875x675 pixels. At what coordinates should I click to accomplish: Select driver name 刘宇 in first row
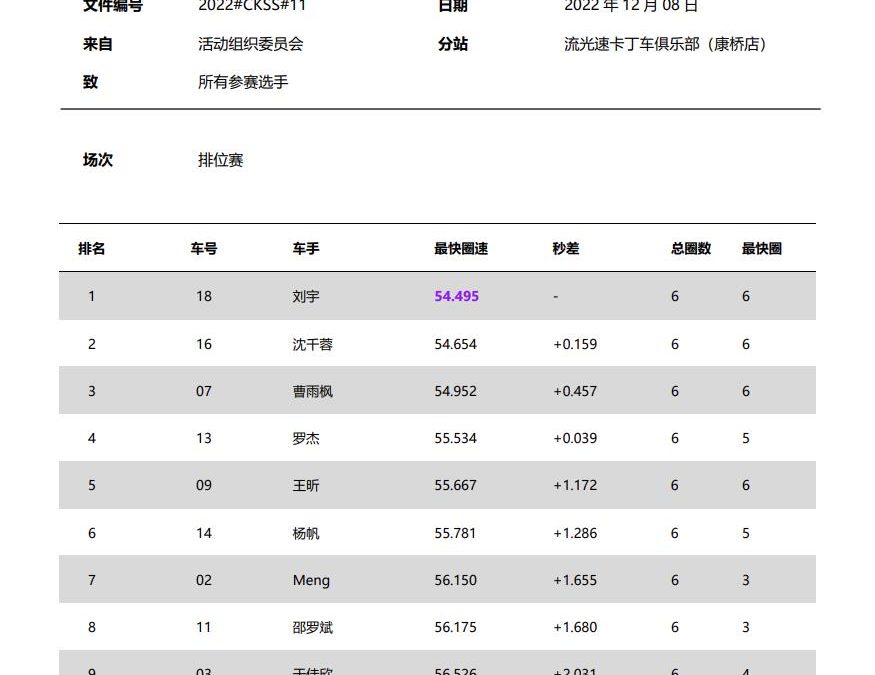pyautogui.click(x=306, y=297)
